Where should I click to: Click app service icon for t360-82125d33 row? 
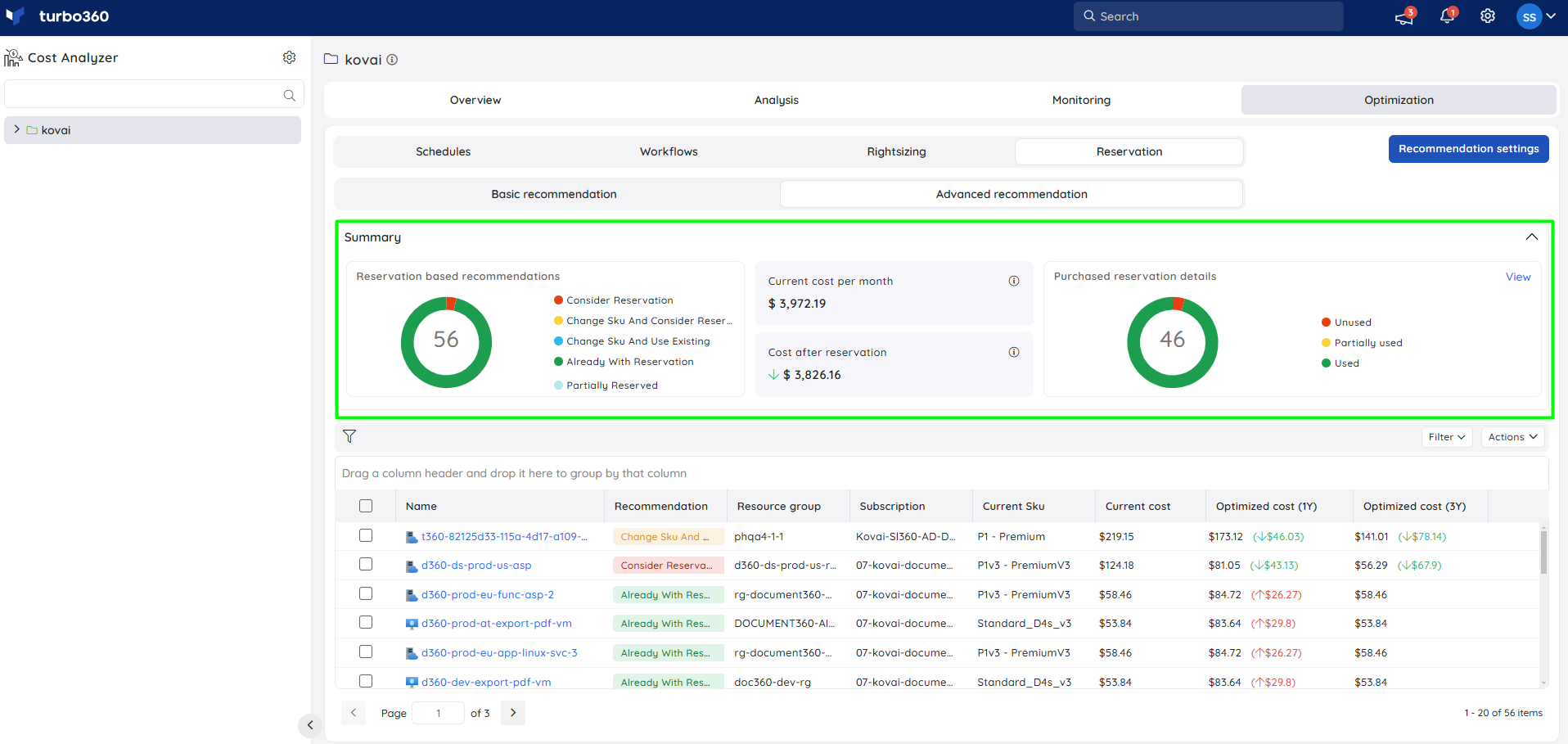[x=412, y=537]
